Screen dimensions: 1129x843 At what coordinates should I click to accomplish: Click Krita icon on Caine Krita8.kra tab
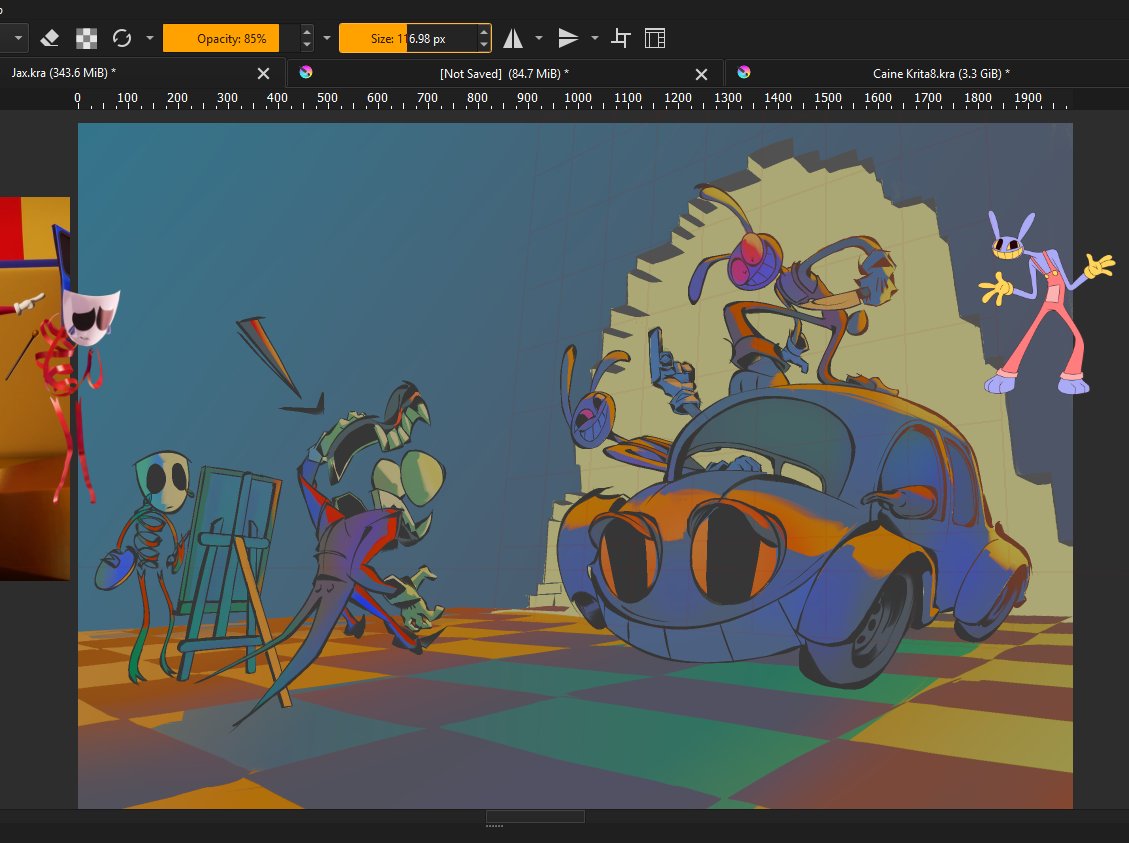744,72
